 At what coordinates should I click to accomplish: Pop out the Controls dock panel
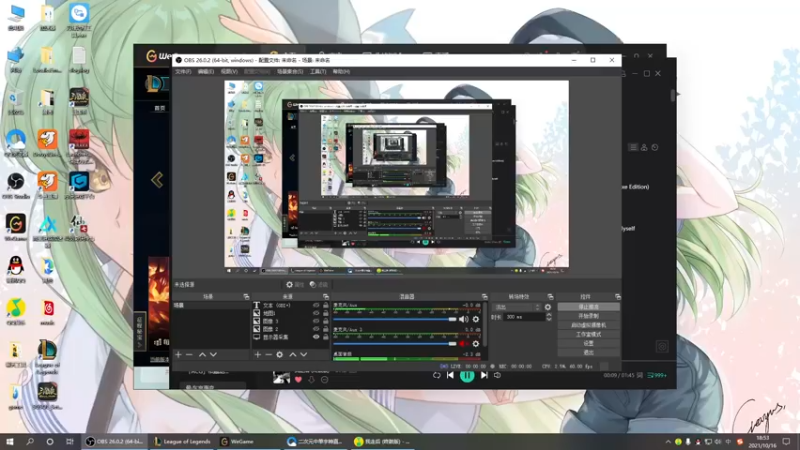(617, 296)
